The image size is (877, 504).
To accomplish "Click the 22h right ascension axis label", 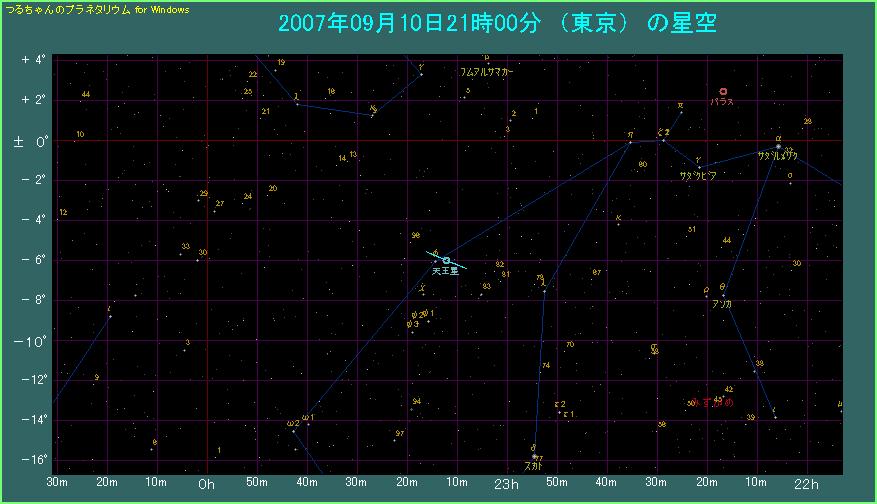I will click(x=807, y=485).
